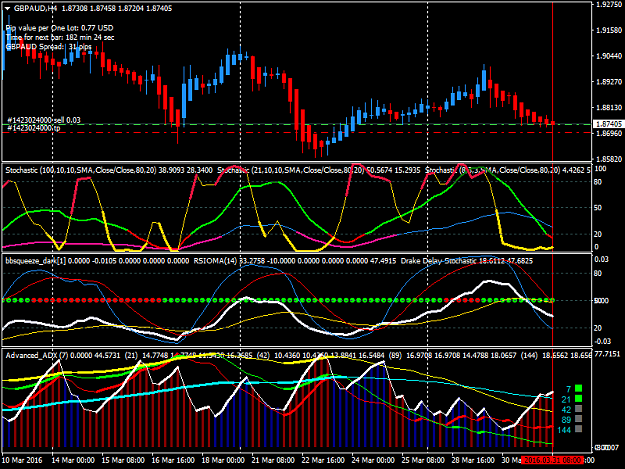Click the 0.03 scale value in bbsqueeze panel

601,259
